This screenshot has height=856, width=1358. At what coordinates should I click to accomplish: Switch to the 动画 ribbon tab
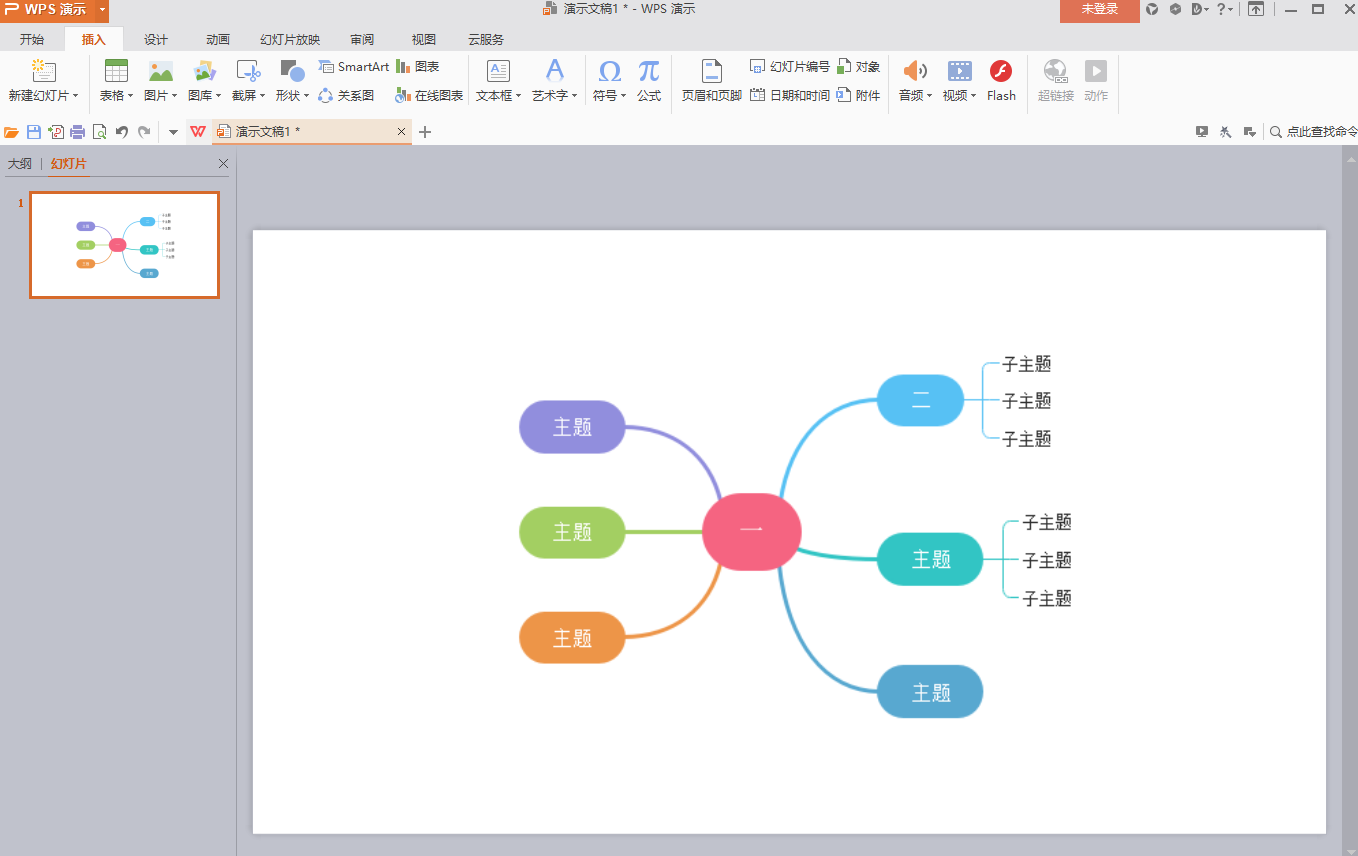point(218,40)
